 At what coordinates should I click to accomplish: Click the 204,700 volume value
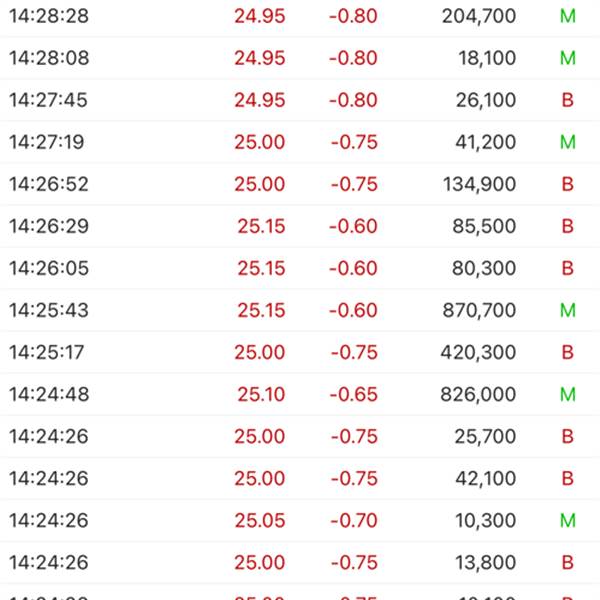[x=478, y=16]
